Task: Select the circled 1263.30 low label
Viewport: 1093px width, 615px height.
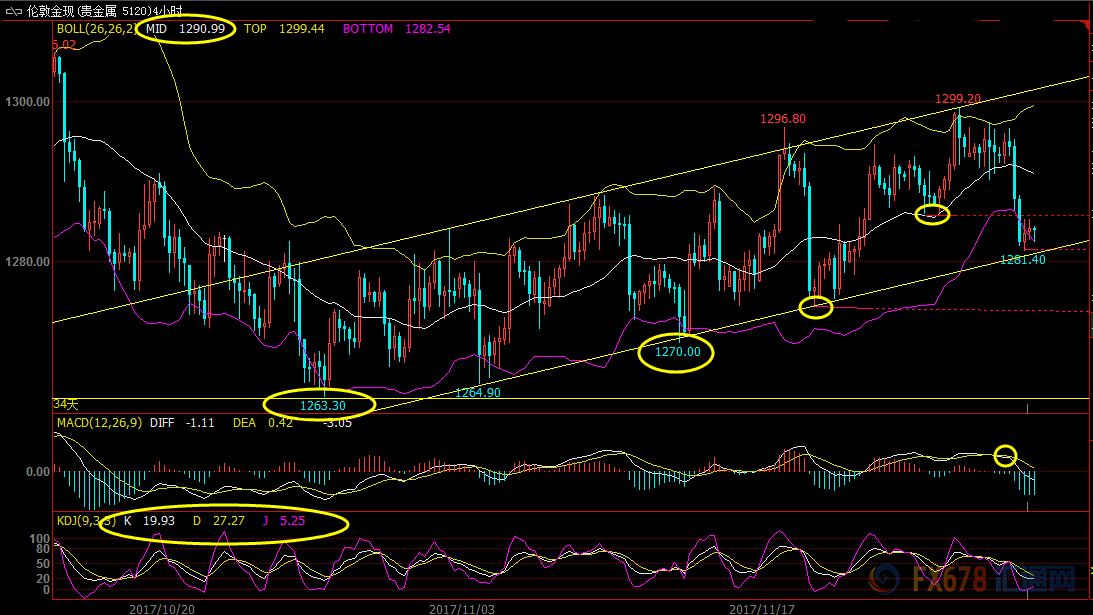Action: [320, 405]
